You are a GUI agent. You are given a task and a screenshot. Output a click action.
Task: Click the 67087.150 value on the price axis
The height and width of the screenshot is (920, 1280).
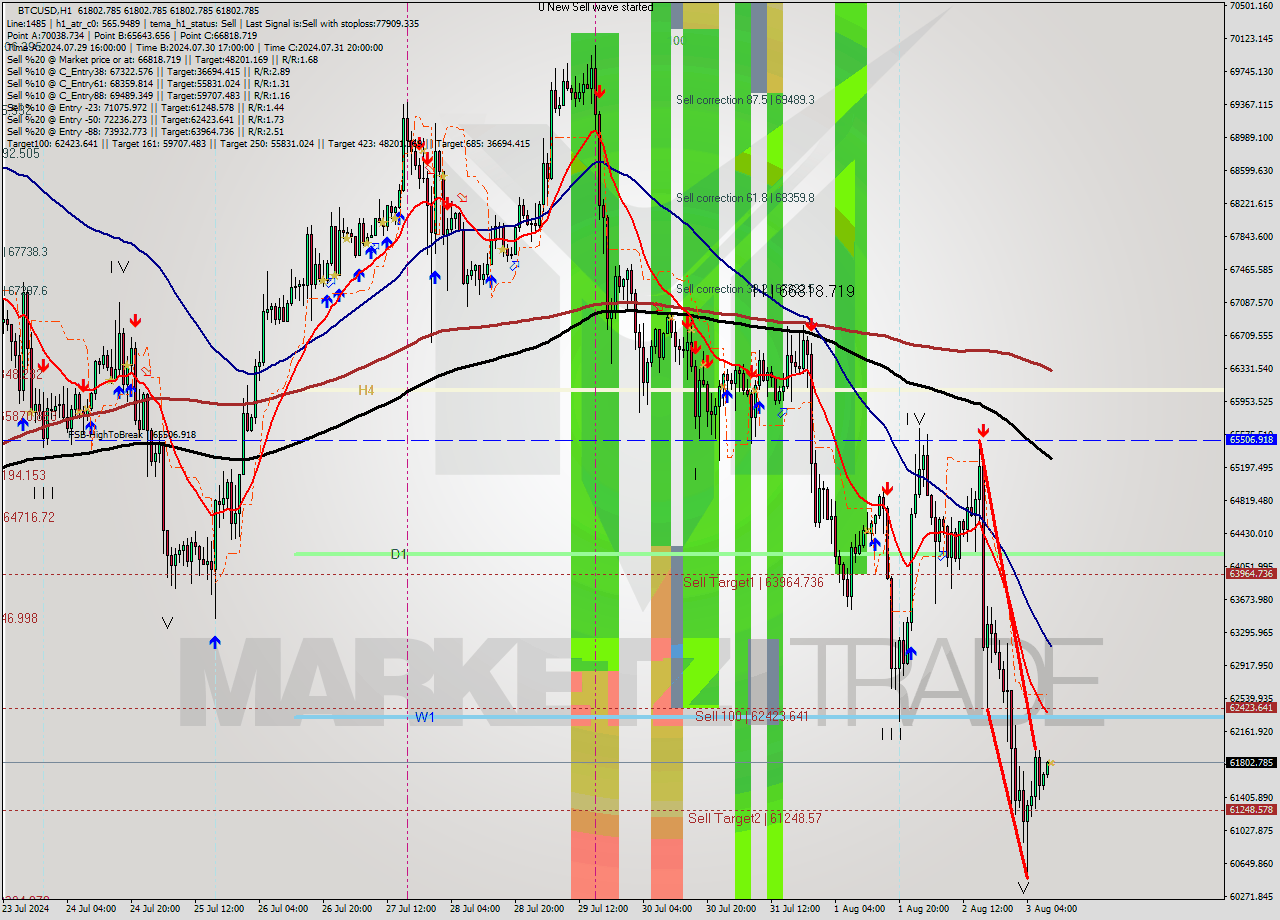coord(1252,302)
